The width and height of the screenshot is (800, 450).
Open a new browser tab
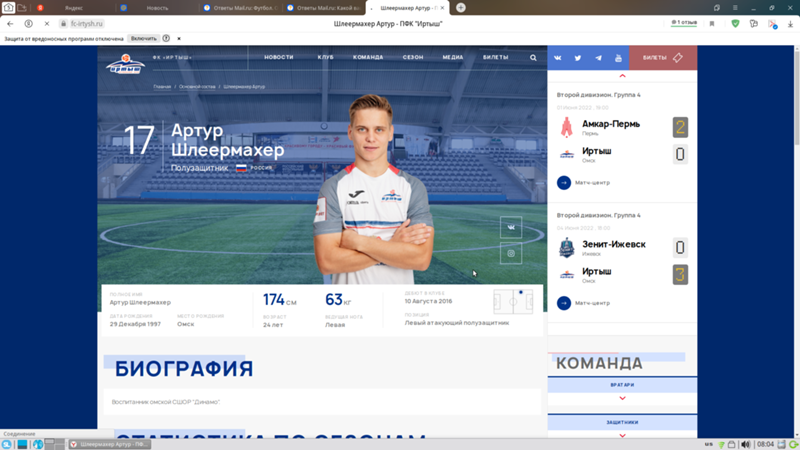(x=461, y=8)
